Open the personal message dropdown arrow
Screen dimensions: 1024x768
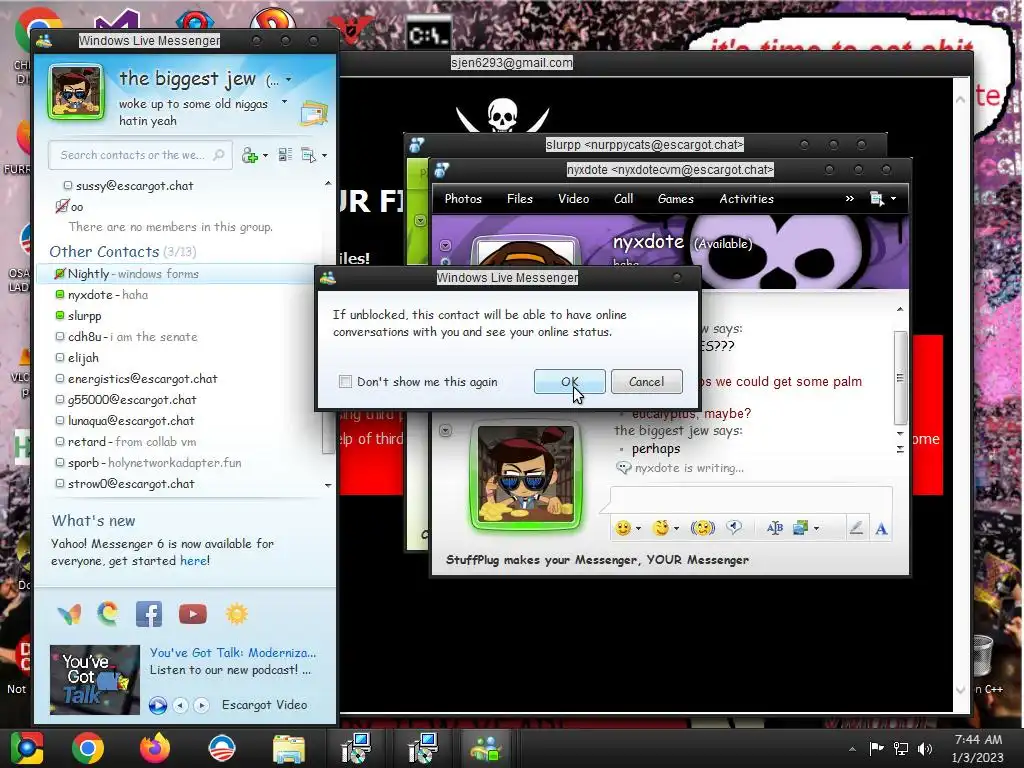[284, 102]
